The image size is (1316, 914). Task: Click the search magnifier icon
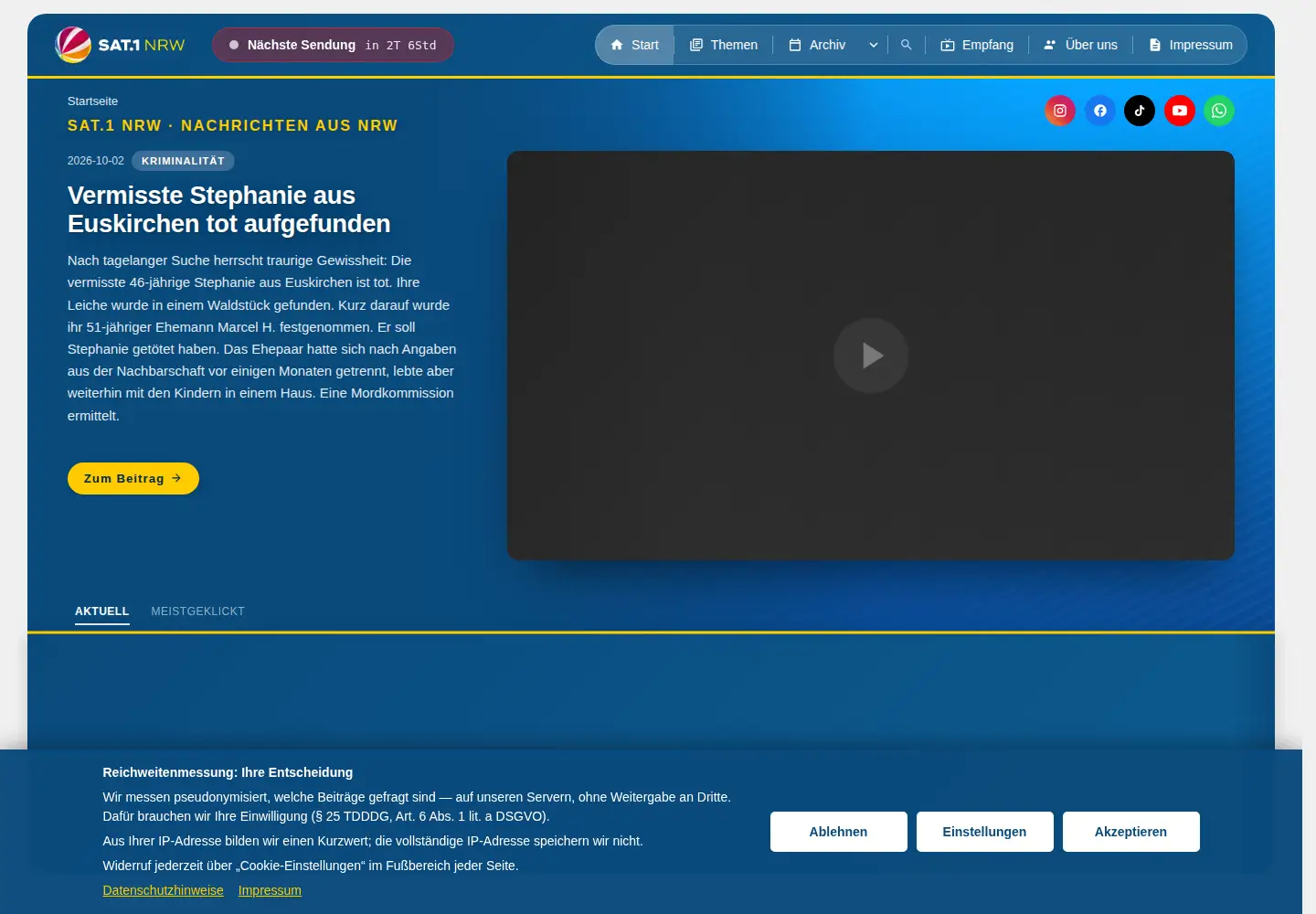907,45
